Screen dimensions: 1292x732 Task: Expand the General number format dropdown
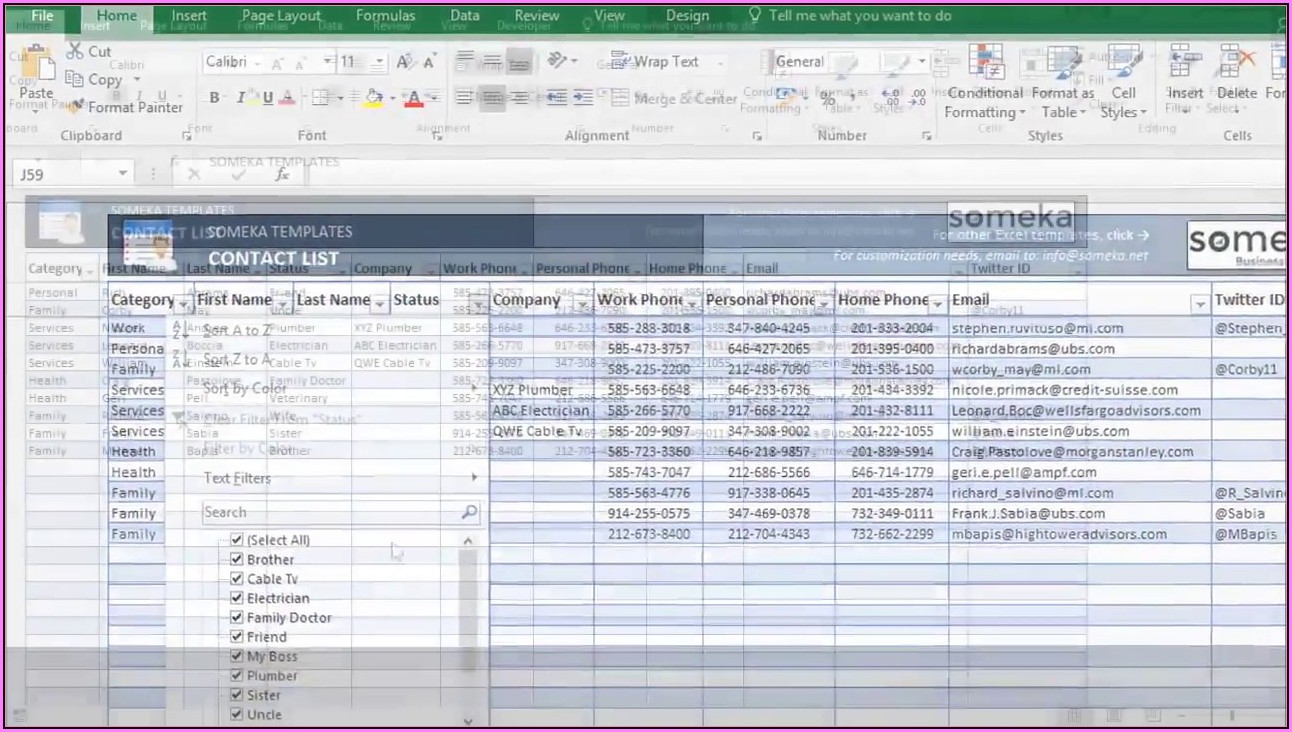(x=921, y=62)
